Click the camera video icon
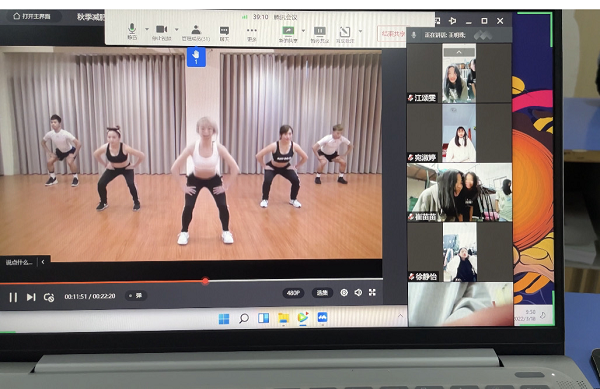 click(x=161, y=32)
